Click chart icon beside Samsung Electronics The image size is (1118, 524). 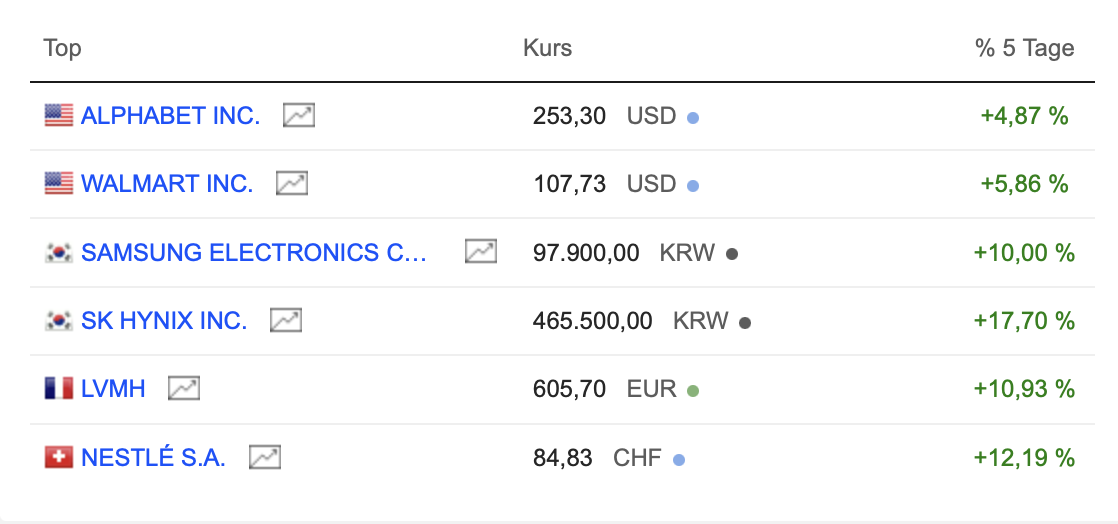(x=481, y=252)
